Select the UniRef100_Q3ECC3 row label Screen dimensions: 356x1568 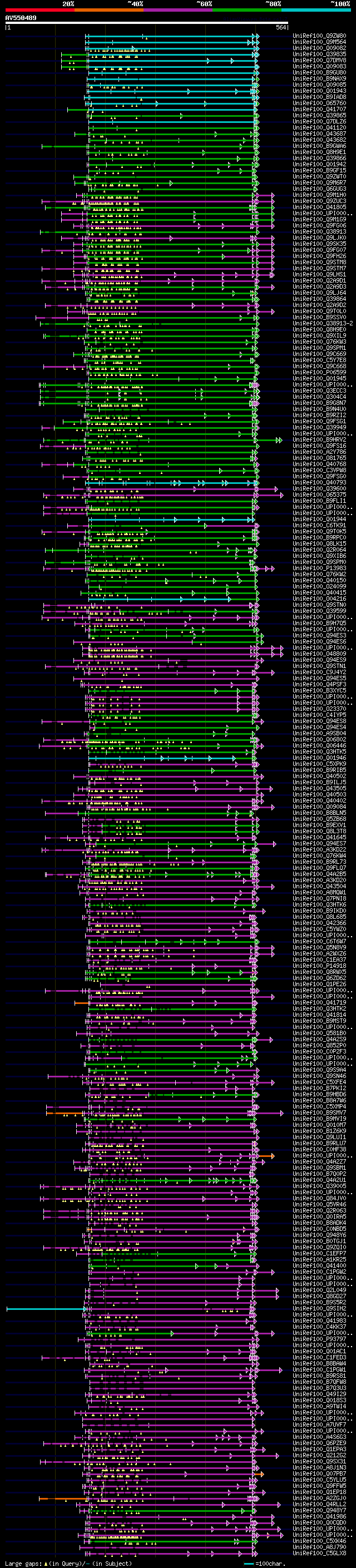pos(319,391)
